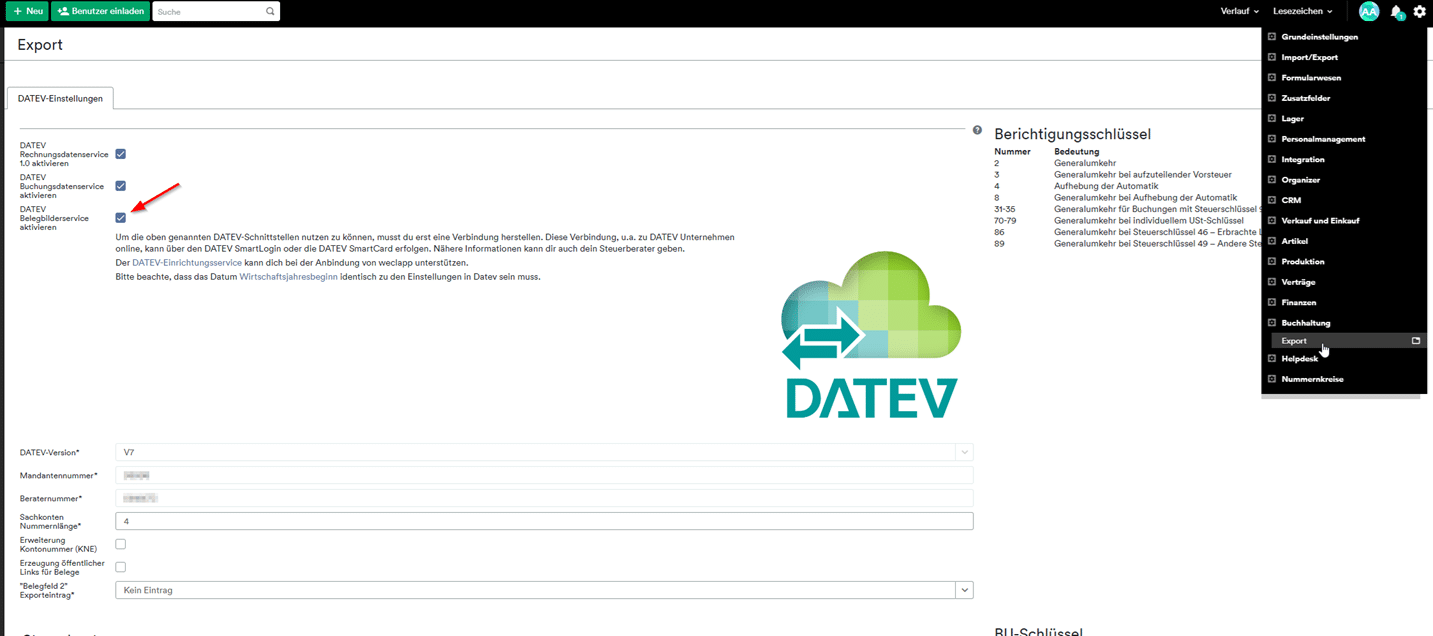
Task: Collapse Buchhaltung in settings menu
Action: (1305, 323)
